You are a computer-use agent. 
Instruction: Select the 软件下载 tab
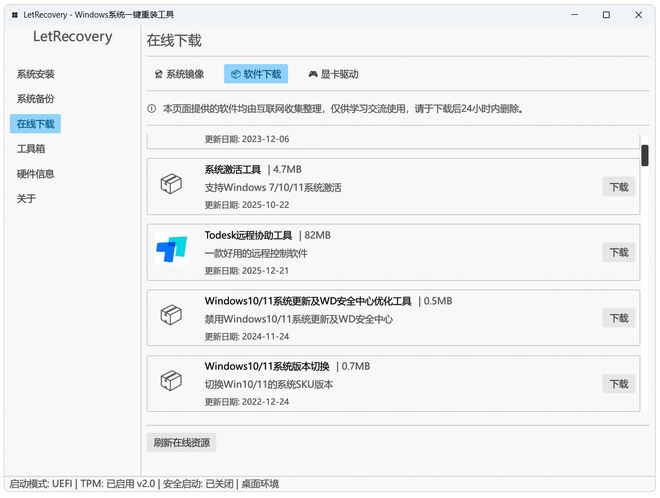pyautogui.click(x=256, y=74)
